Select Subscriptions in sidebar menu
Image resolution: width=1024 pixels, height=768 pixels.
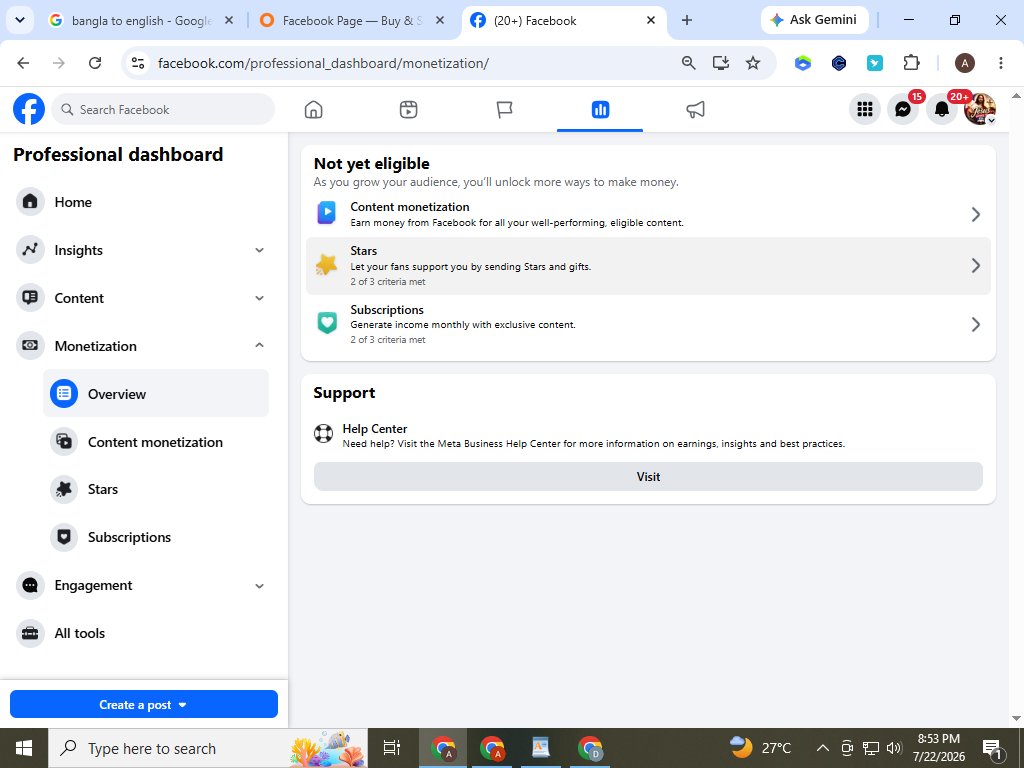point(156,537)
